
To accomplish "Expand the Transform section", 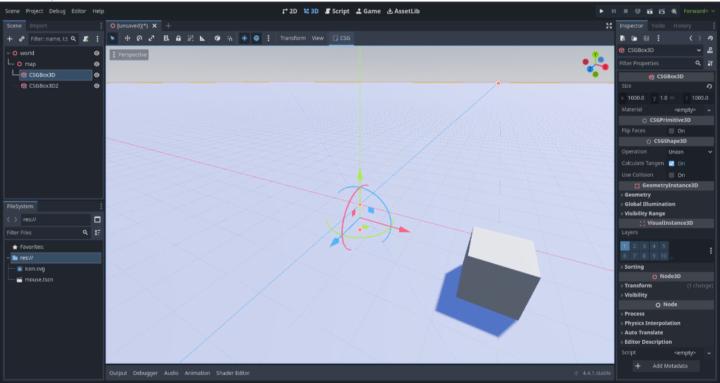I will (x=637, y=286).
